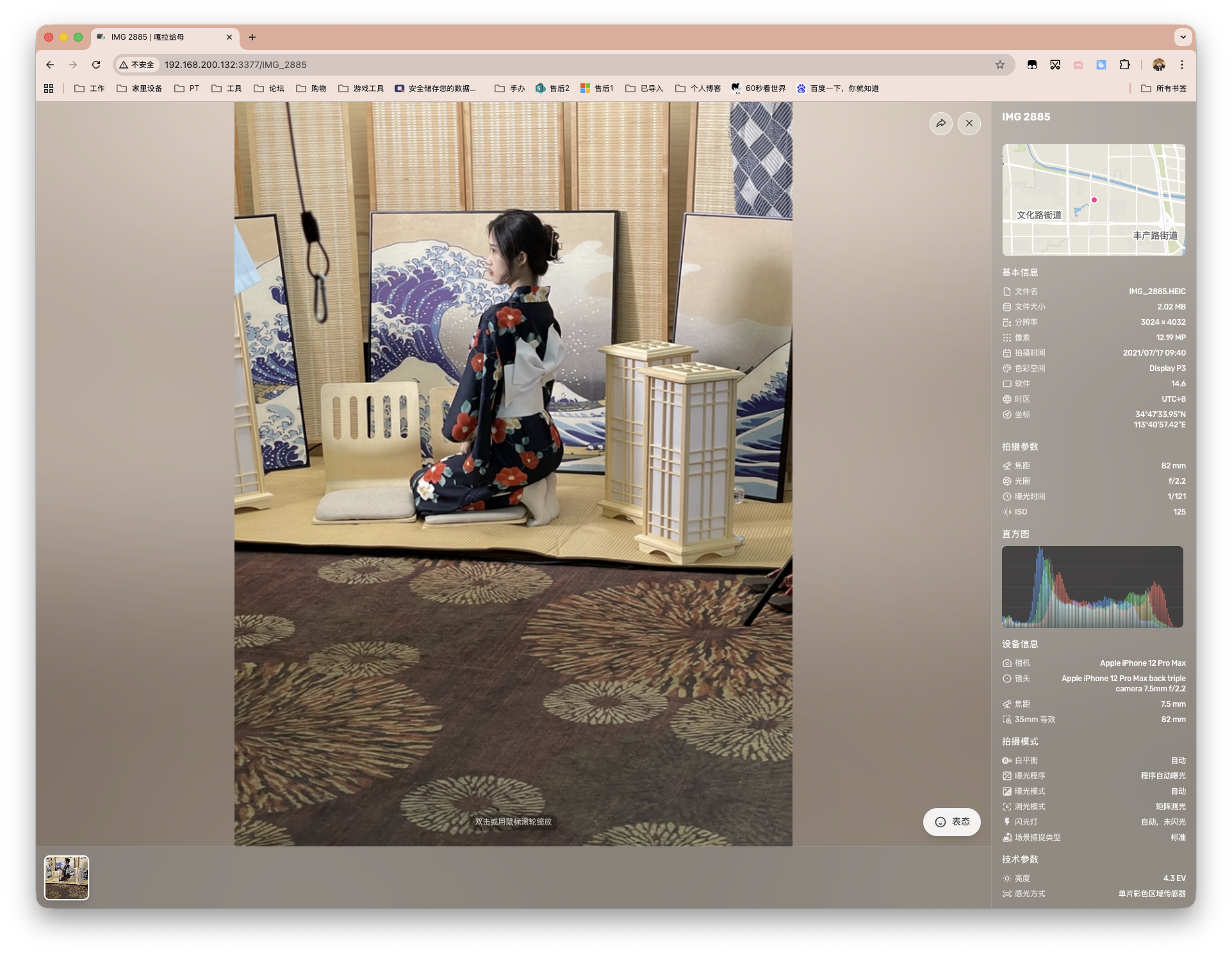Open a new tab with the plus button

pos(252,37)
